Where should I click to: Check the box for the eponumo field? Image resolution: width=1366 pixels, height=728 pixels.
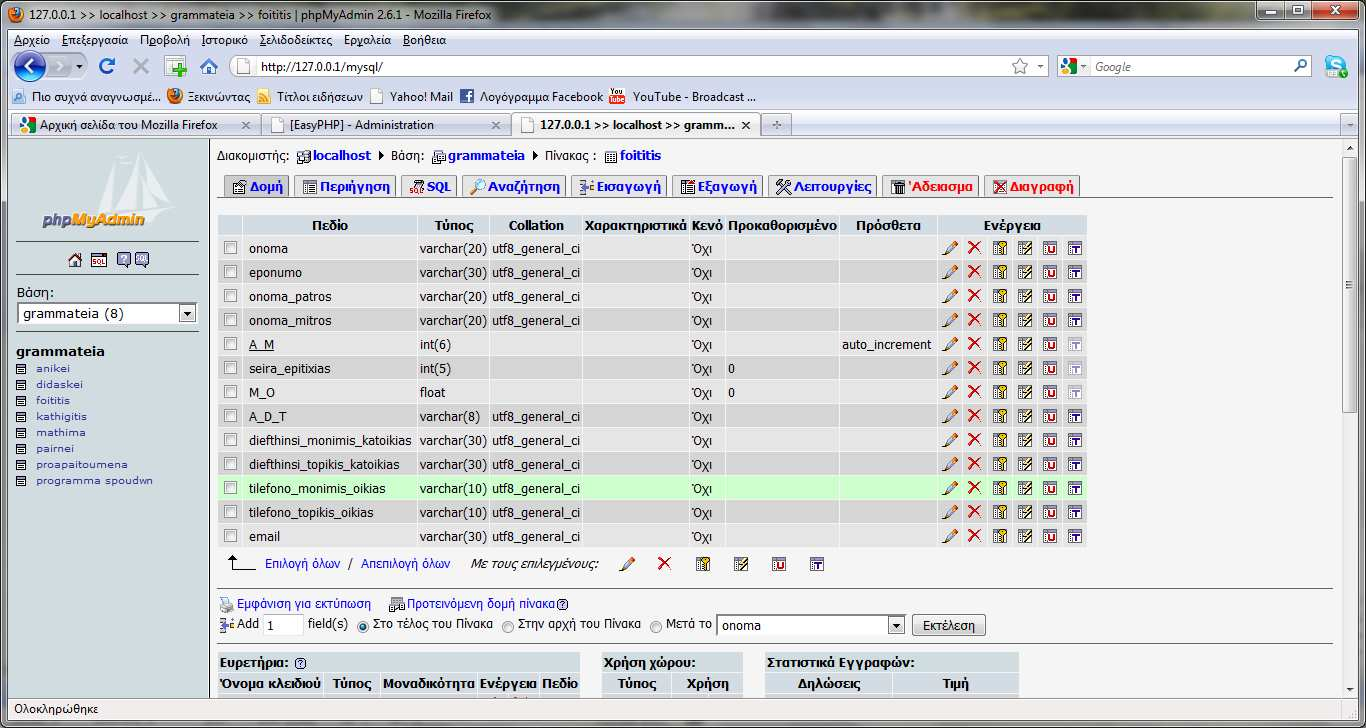point(231,272)
